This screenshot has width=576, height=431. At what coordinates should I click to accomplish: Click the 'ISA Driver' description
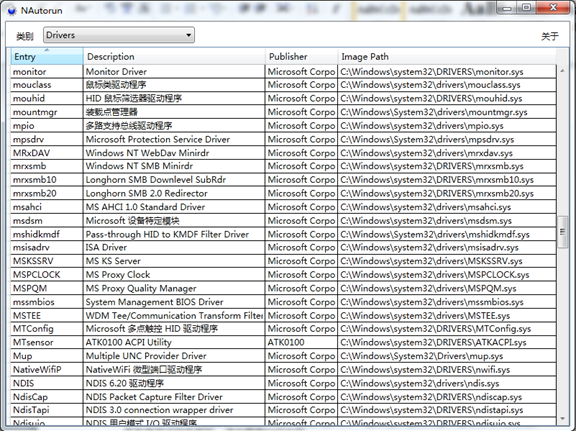(106, 248)
